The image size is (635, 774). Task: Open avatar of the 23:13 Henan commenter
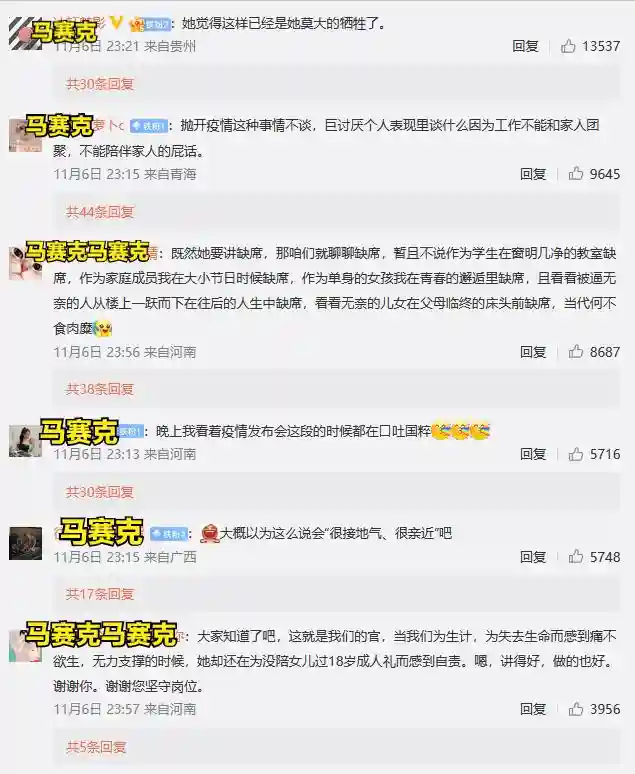click(26, 441)
